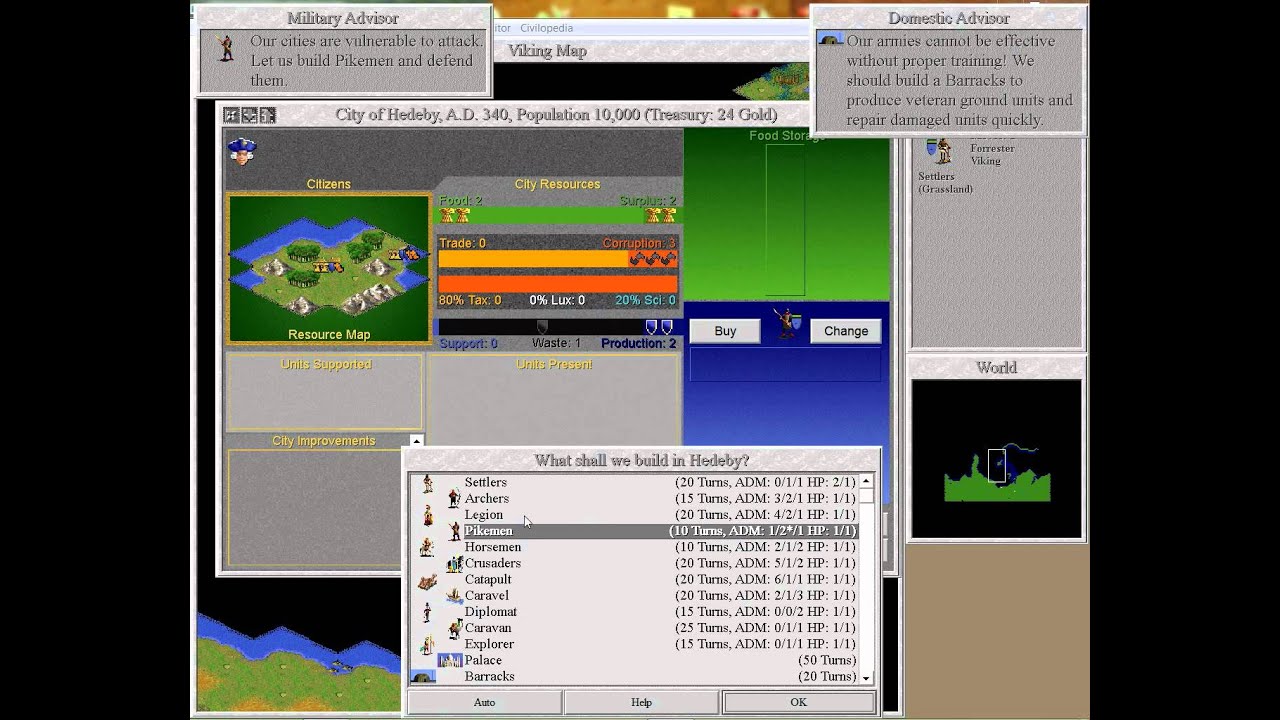Viewport: 1280px width, 720px height.
Task: Click the Viking Map title bar
Action: (547, 51)
